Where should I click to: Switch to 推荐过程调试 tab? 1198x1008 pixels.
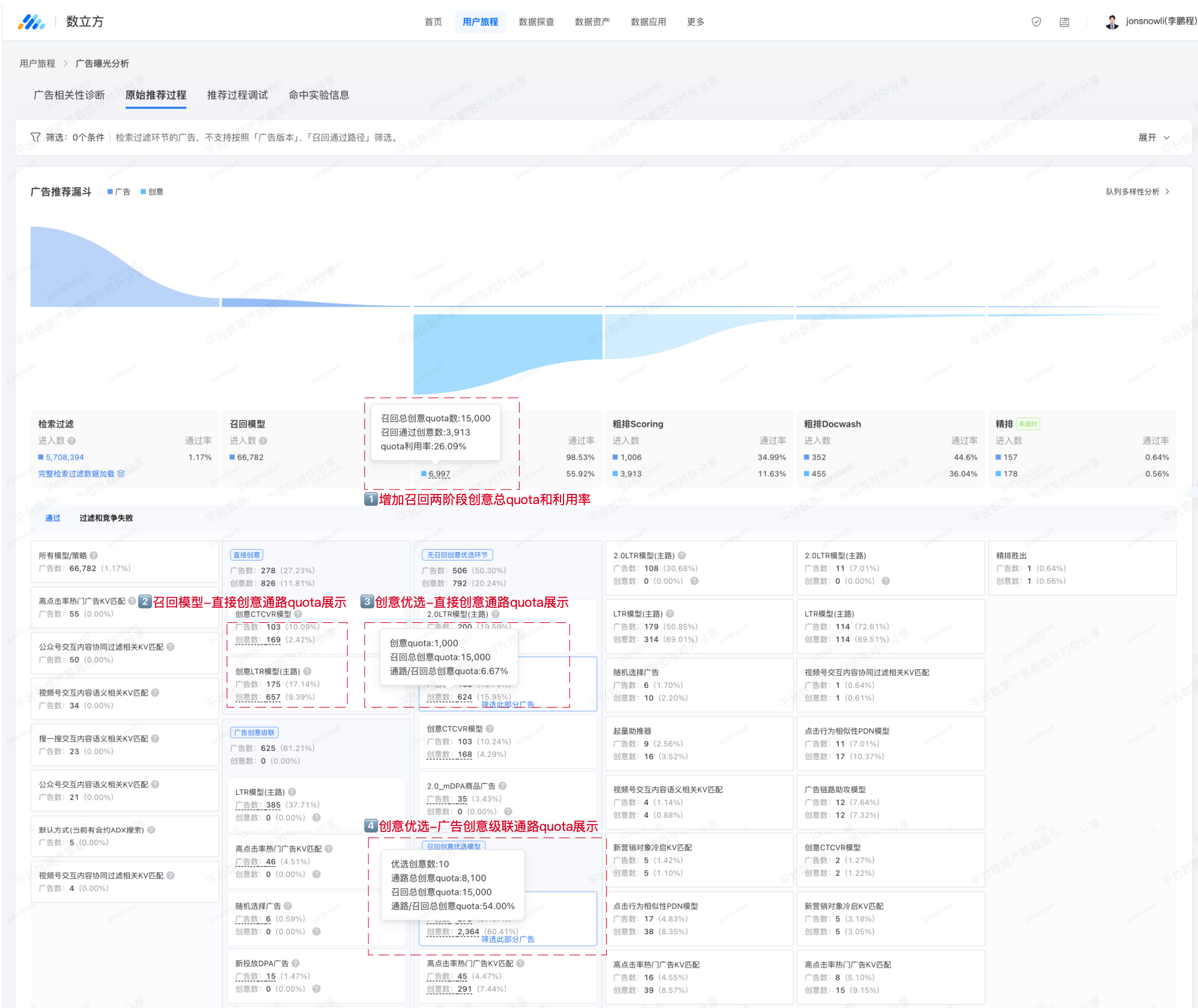237,95
